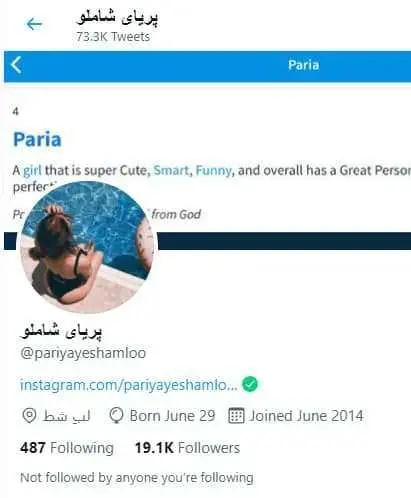This screenshot has height=498, width=411.
Task: Follow the 'Funny' hyperlink
Action: (213, 170)
